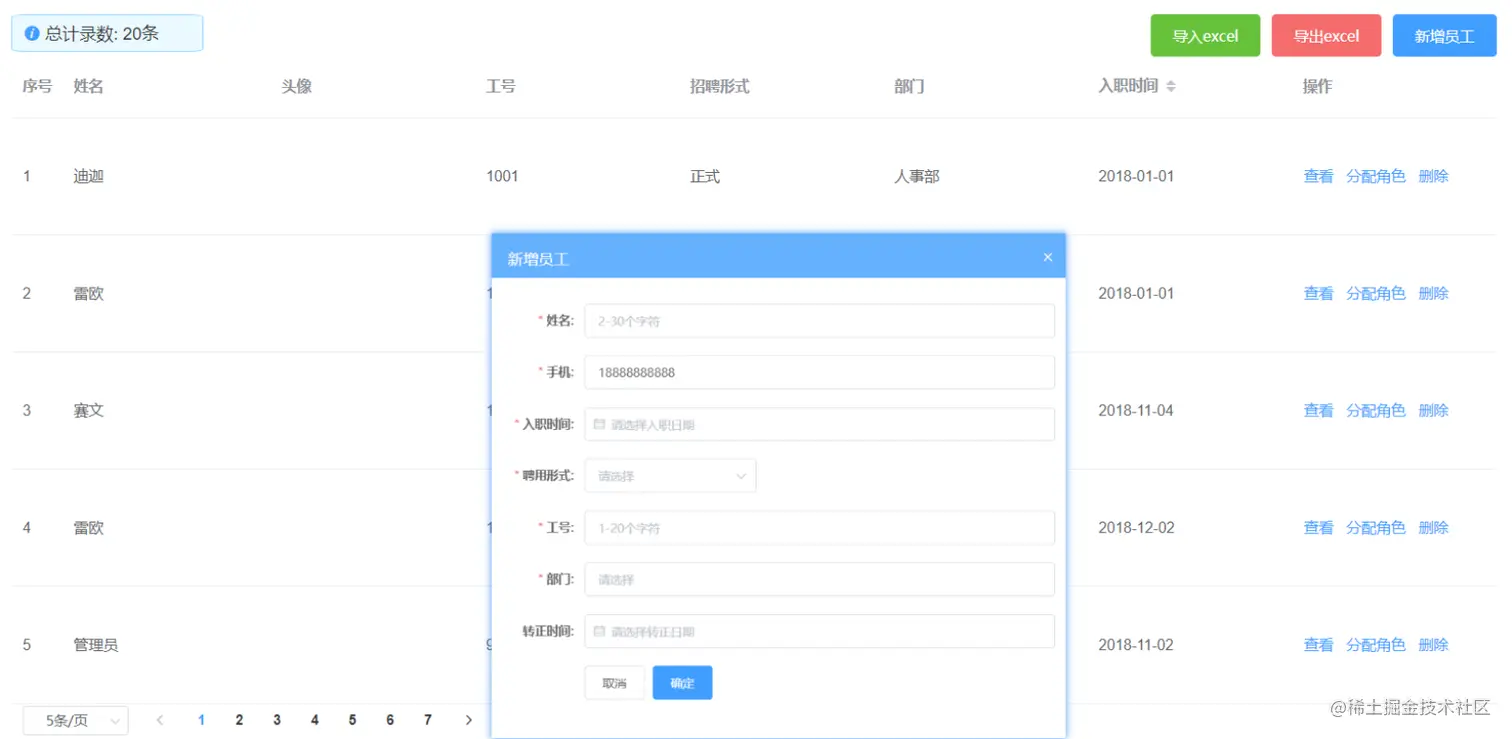
Task: Click the name cell 管理员
Action: 96,645
